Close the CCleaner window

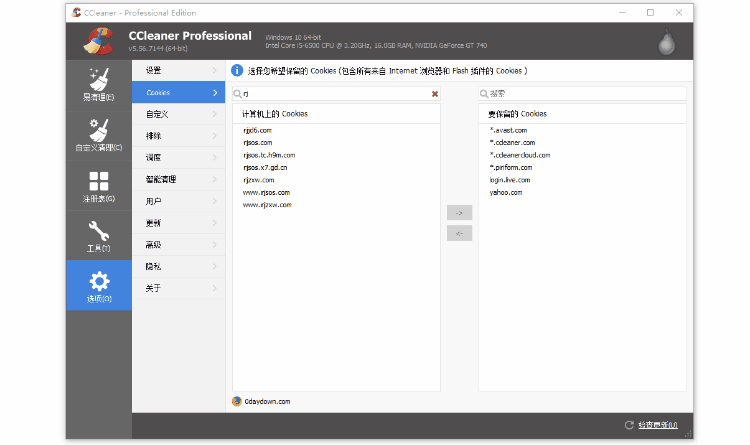click(679, 12)
